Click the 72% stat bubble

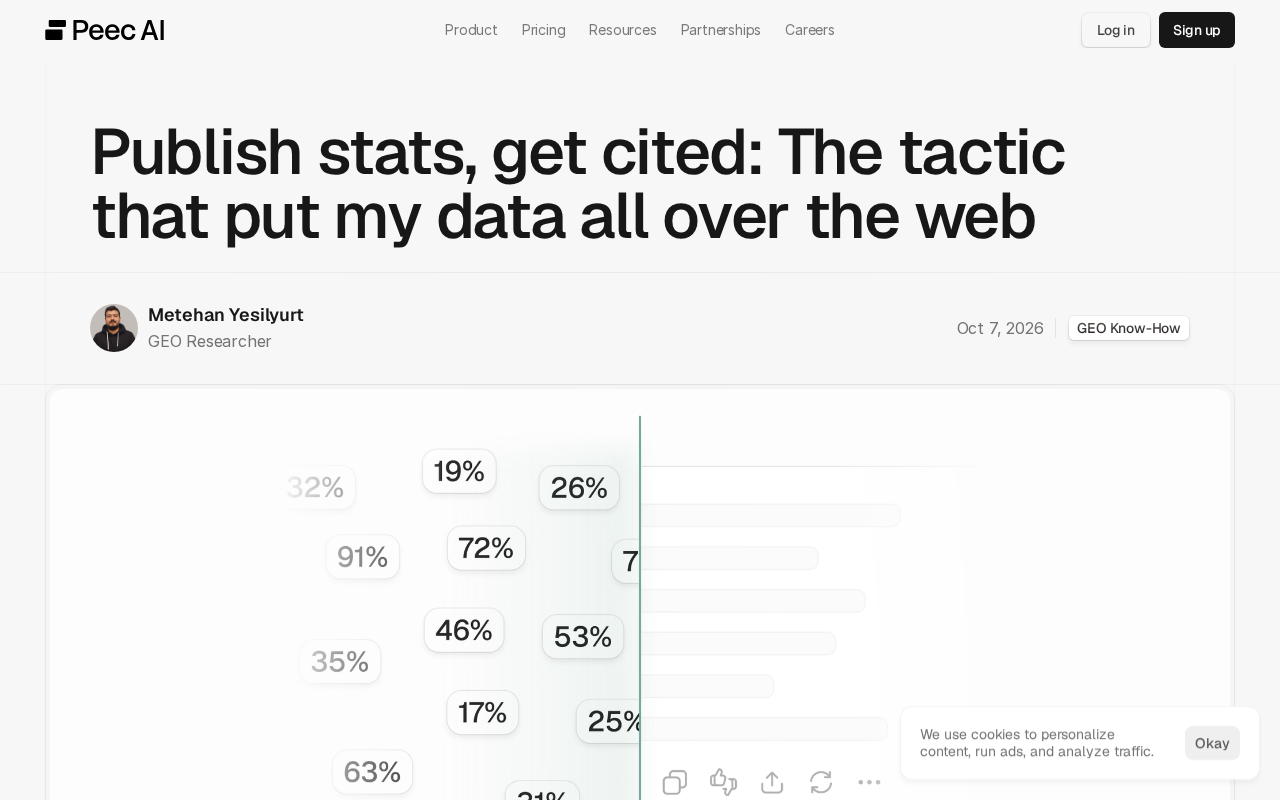coord(486,548)
